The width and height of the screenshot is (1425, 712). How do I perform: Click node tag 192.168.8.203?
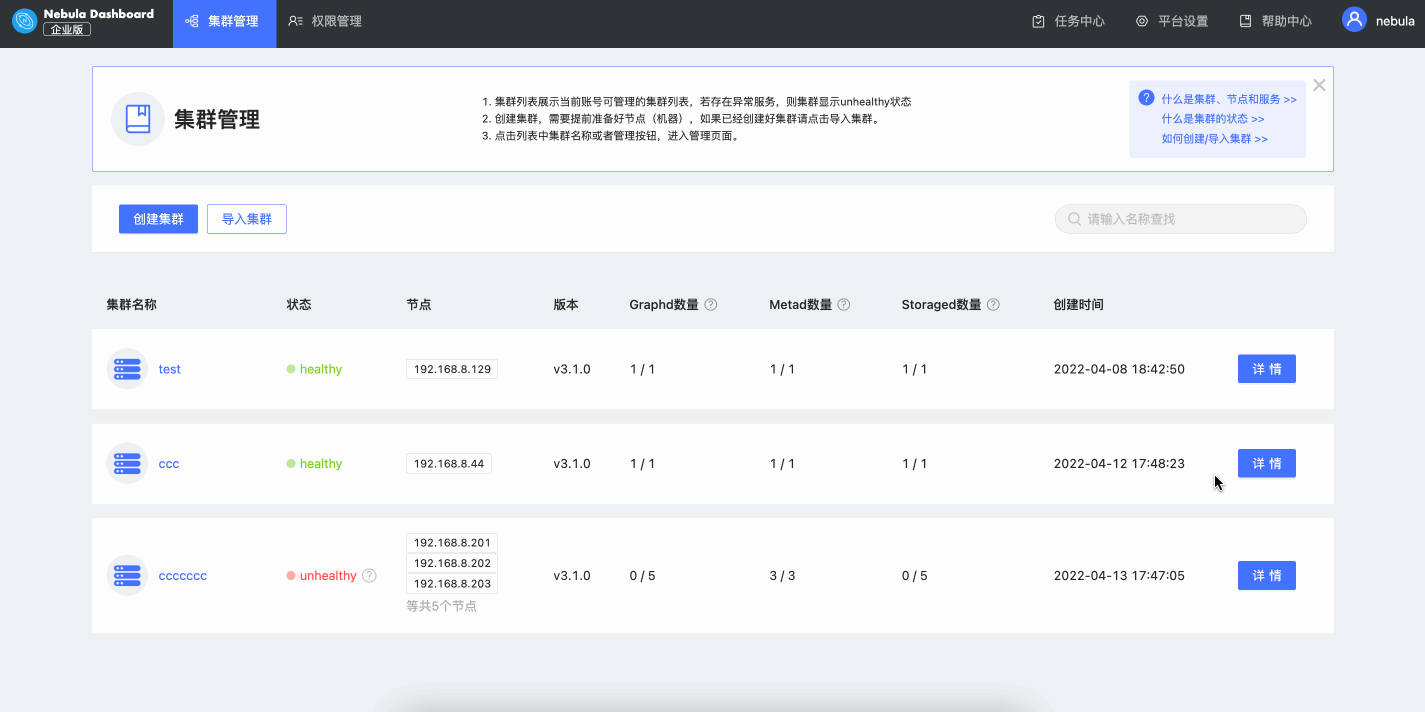pyautogui.click(x=452, y=584)
